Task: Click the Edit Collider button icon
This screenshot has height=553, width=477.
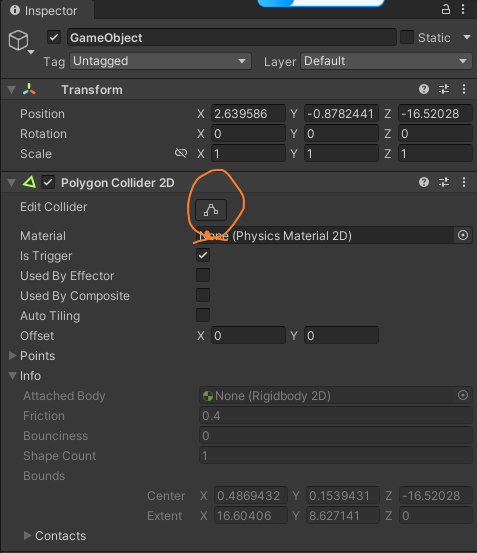Action: click(x=211, y=210)
